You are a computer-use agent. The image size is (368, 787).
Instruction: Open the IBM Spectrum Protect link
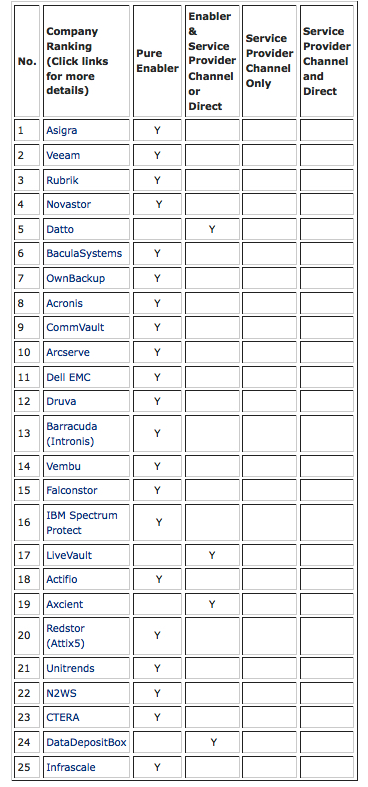pos(82,522)
